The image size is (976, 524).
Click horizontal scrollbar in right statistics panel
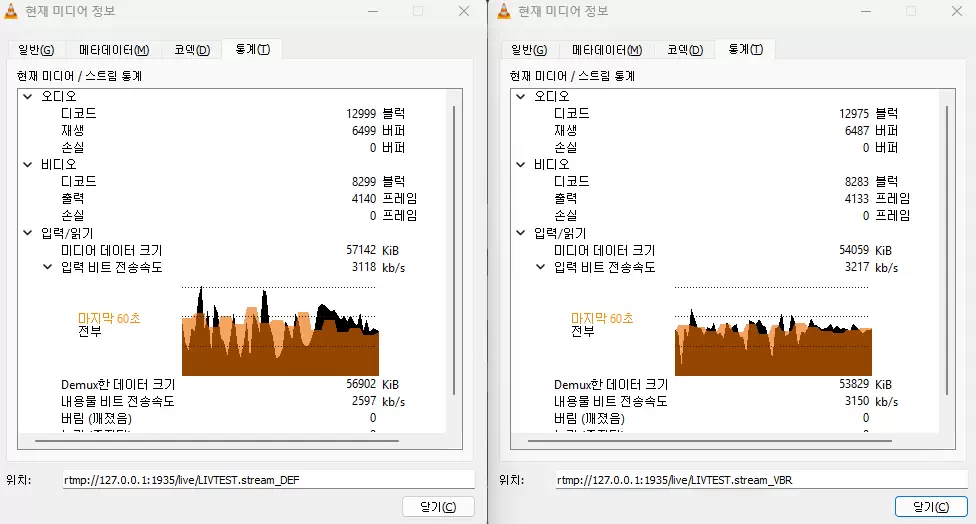click(x=710, y=441)
